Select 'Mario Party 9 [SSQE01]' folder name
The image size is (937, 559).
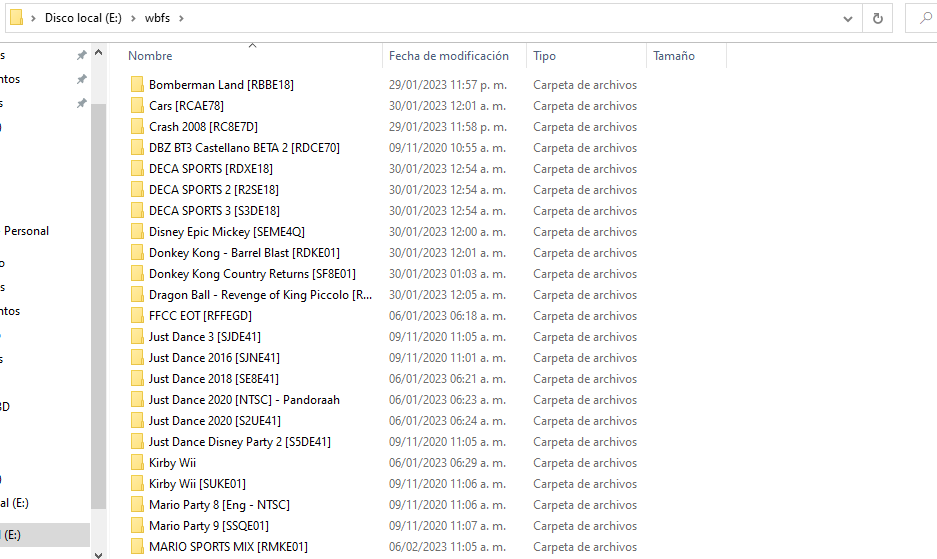[x=209, y=526]
